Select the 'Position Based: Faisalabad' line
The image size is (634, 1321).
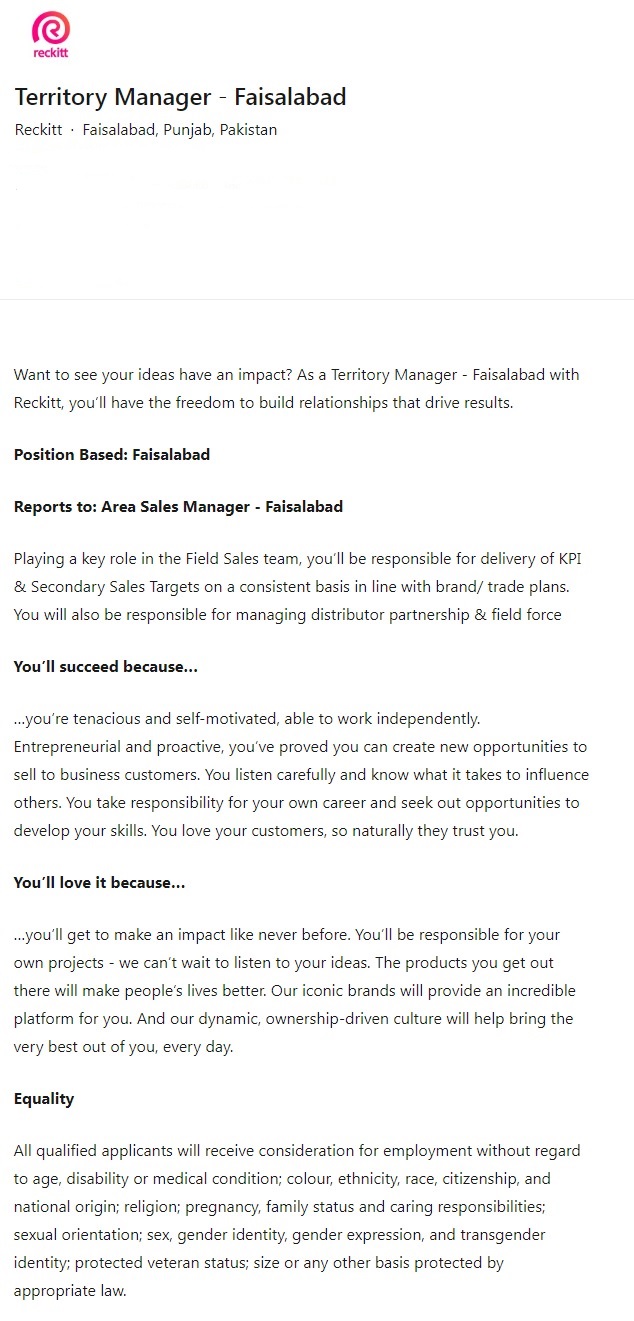[x=112, y=454]
